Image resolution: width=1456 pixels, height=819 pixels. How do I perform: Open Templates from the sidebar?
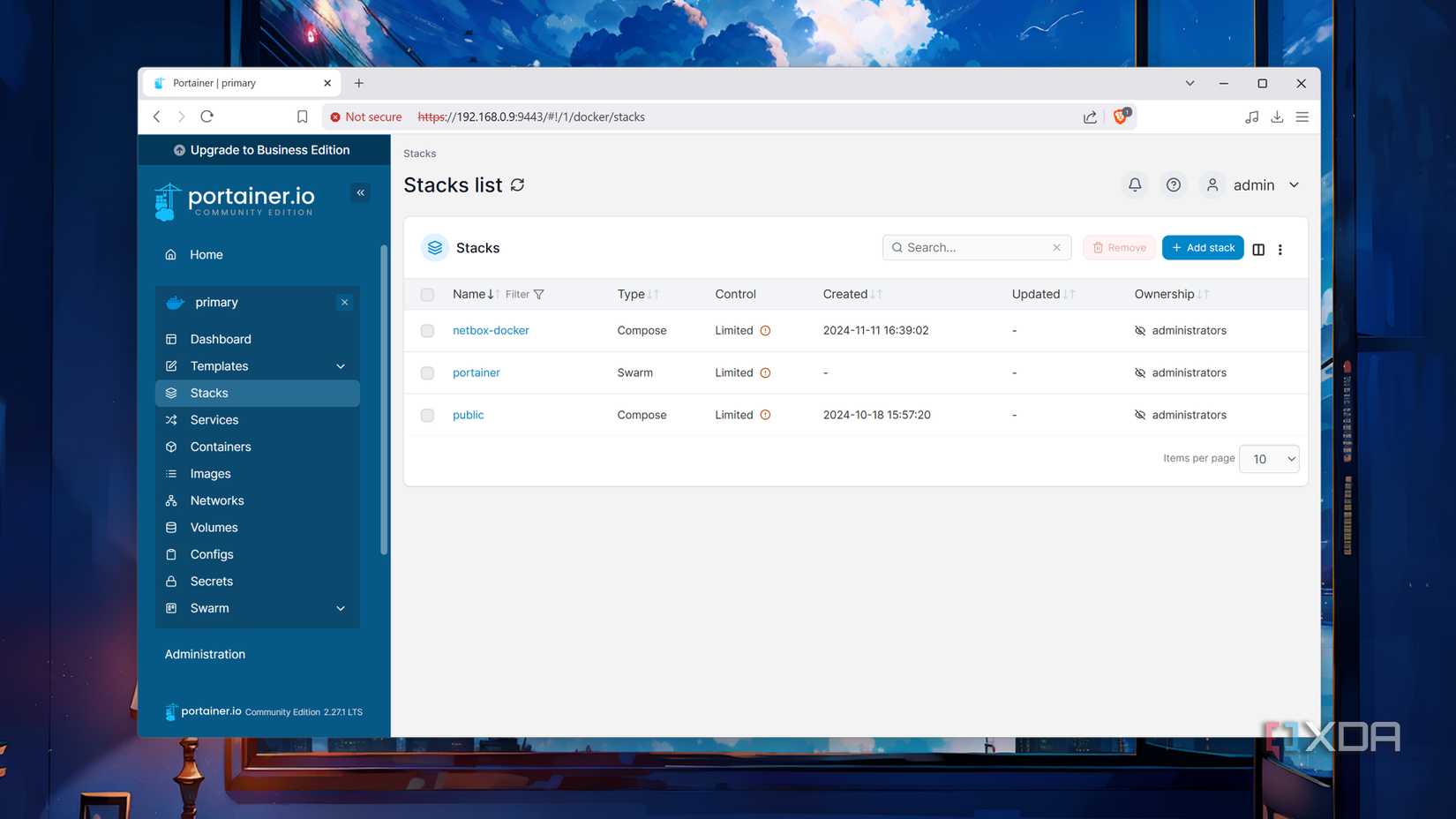tap(218, 365)
